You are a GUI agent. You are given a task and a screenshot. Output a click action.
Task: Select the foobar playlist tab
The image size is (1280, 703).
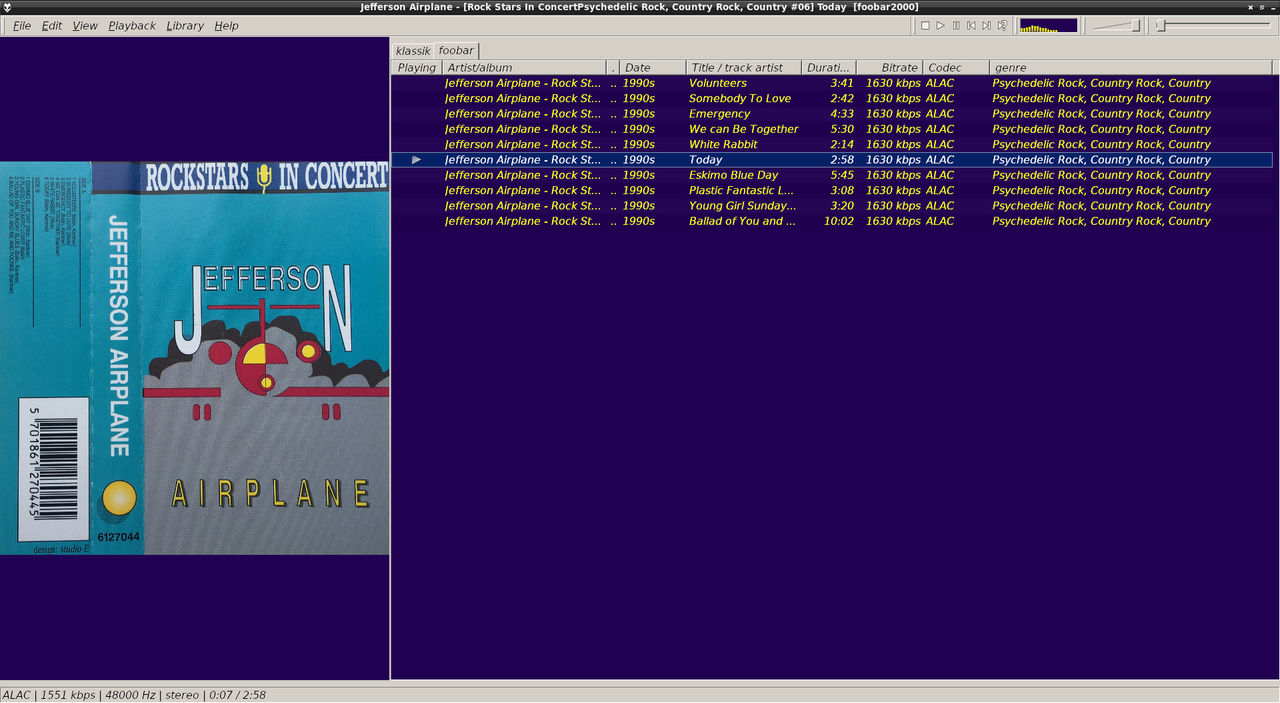pos(456,50)
